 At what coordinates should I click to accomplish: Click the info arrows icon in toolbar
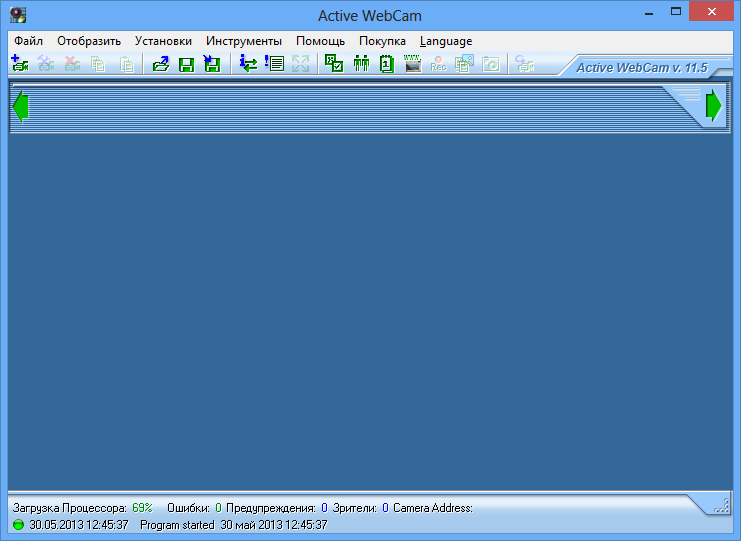click(248, 63)
